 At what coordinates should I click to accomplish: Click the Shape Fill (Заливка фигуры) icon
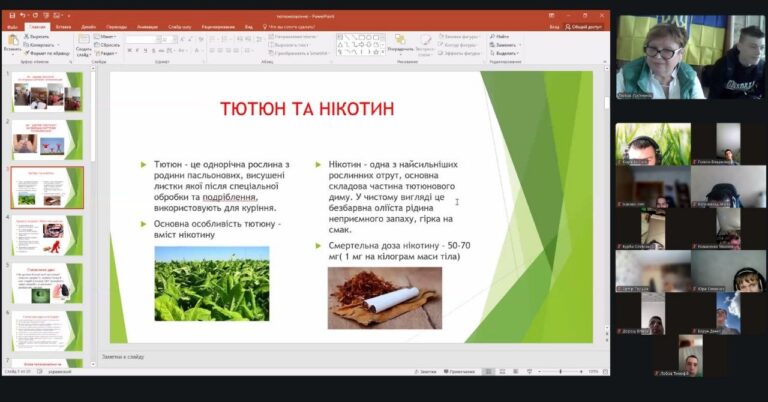(442, 37)
